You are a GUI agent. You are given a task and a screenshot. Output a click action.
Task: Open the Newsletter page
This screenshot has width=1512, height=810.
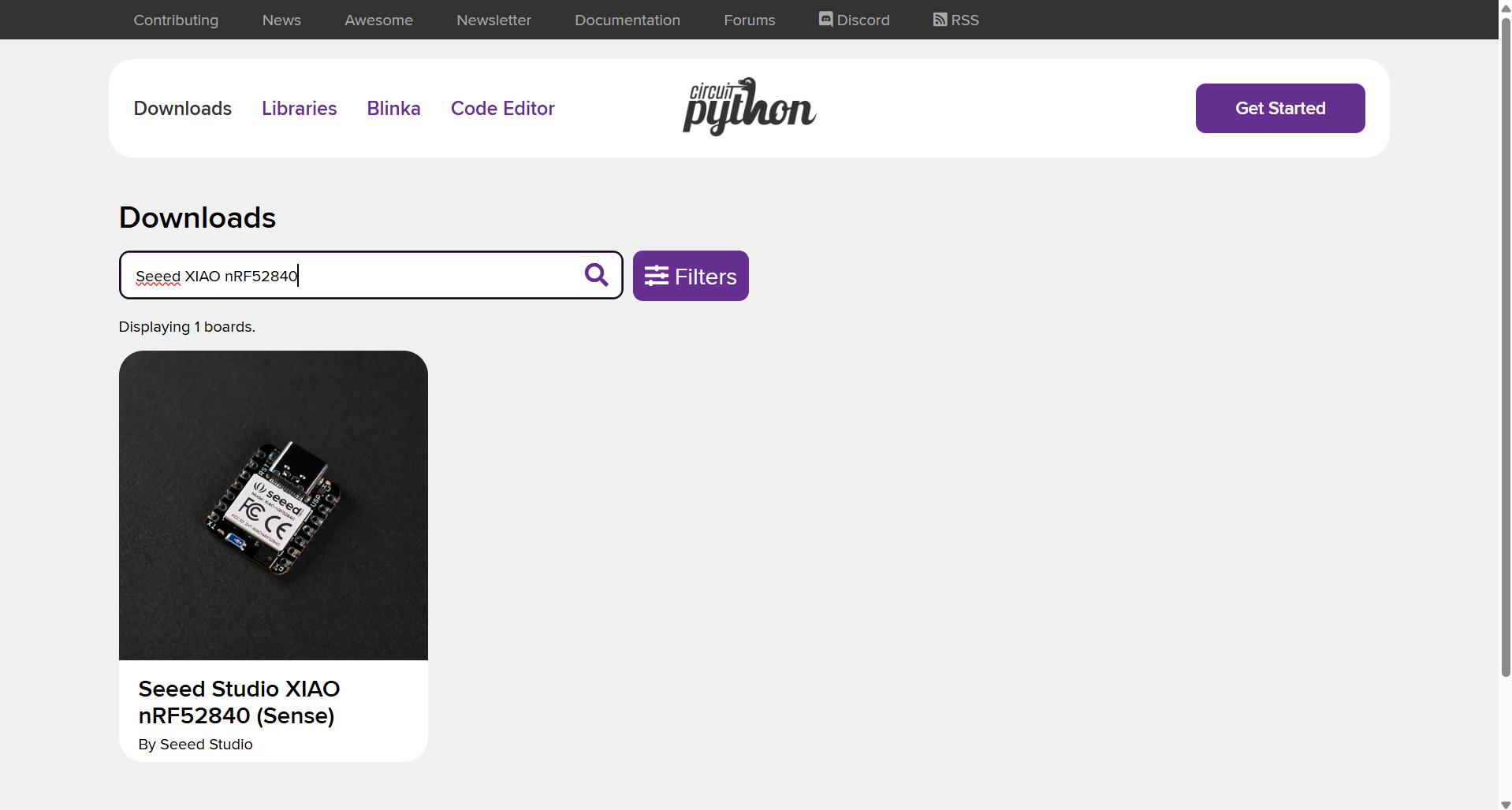493,20
